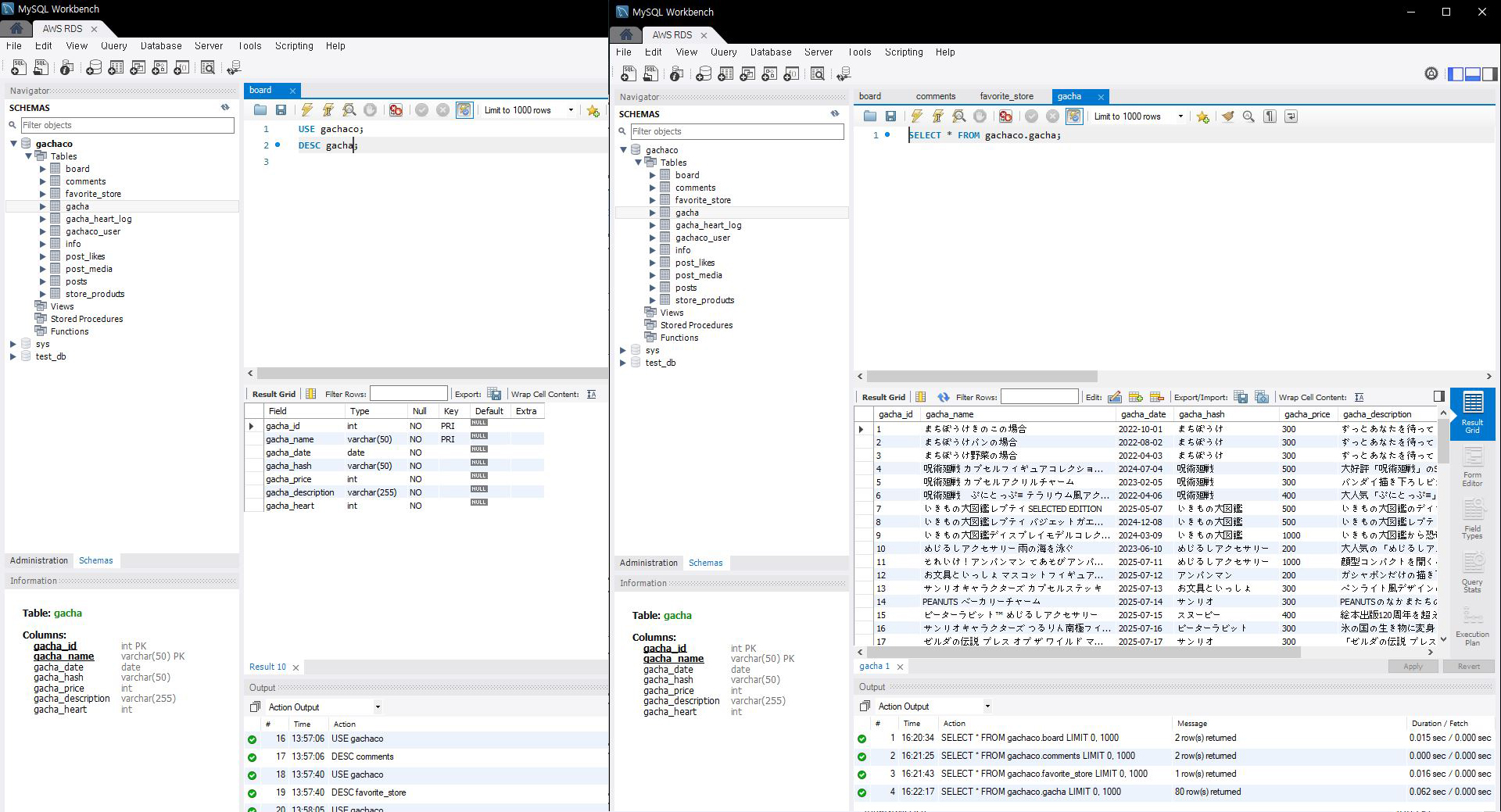Add favorite snippet star icon in right editor
Viewport: 1501px width, 812px height.
(1202, 116)
